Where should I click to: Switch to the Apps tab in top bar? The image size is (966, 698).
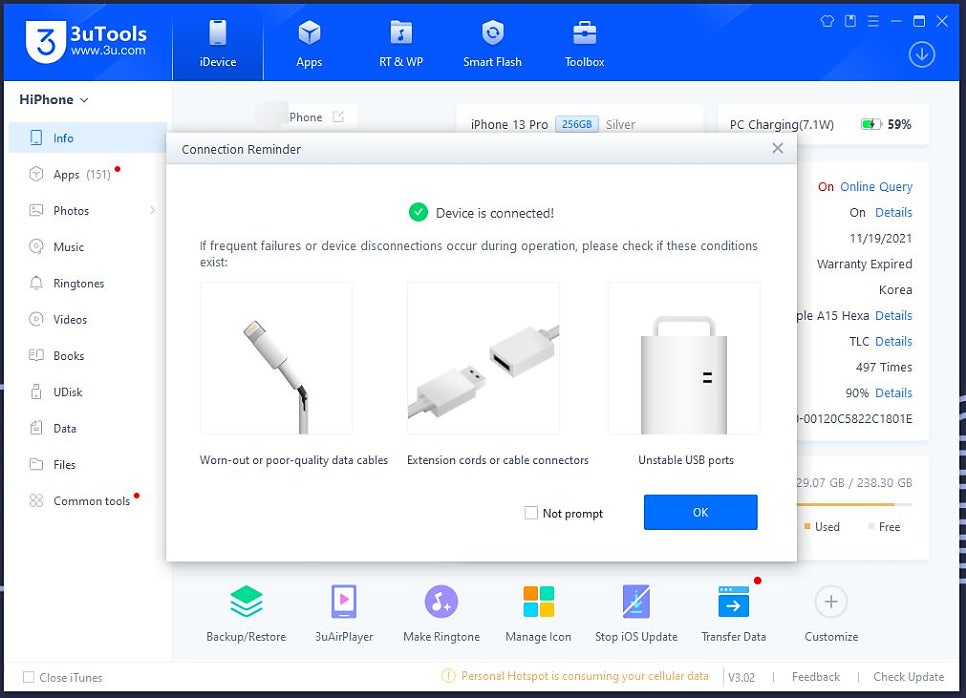(309, 43)
